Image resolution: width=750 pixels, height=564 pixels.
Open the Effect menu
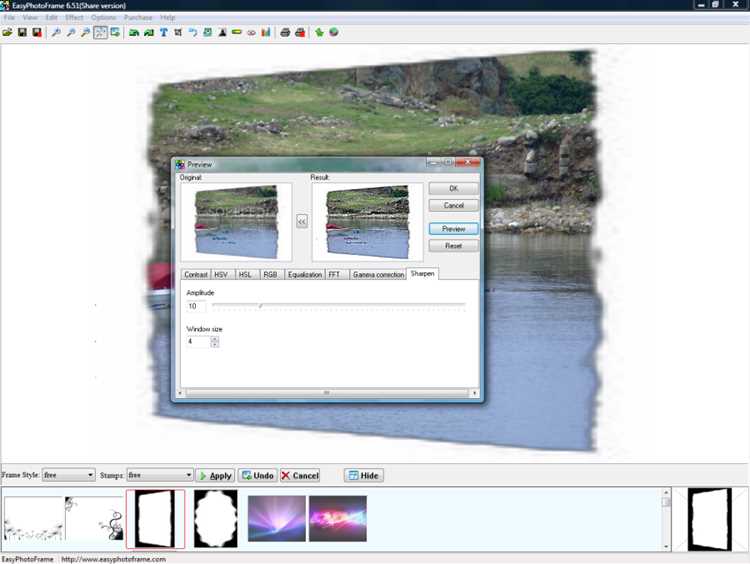tap(74, 17)
